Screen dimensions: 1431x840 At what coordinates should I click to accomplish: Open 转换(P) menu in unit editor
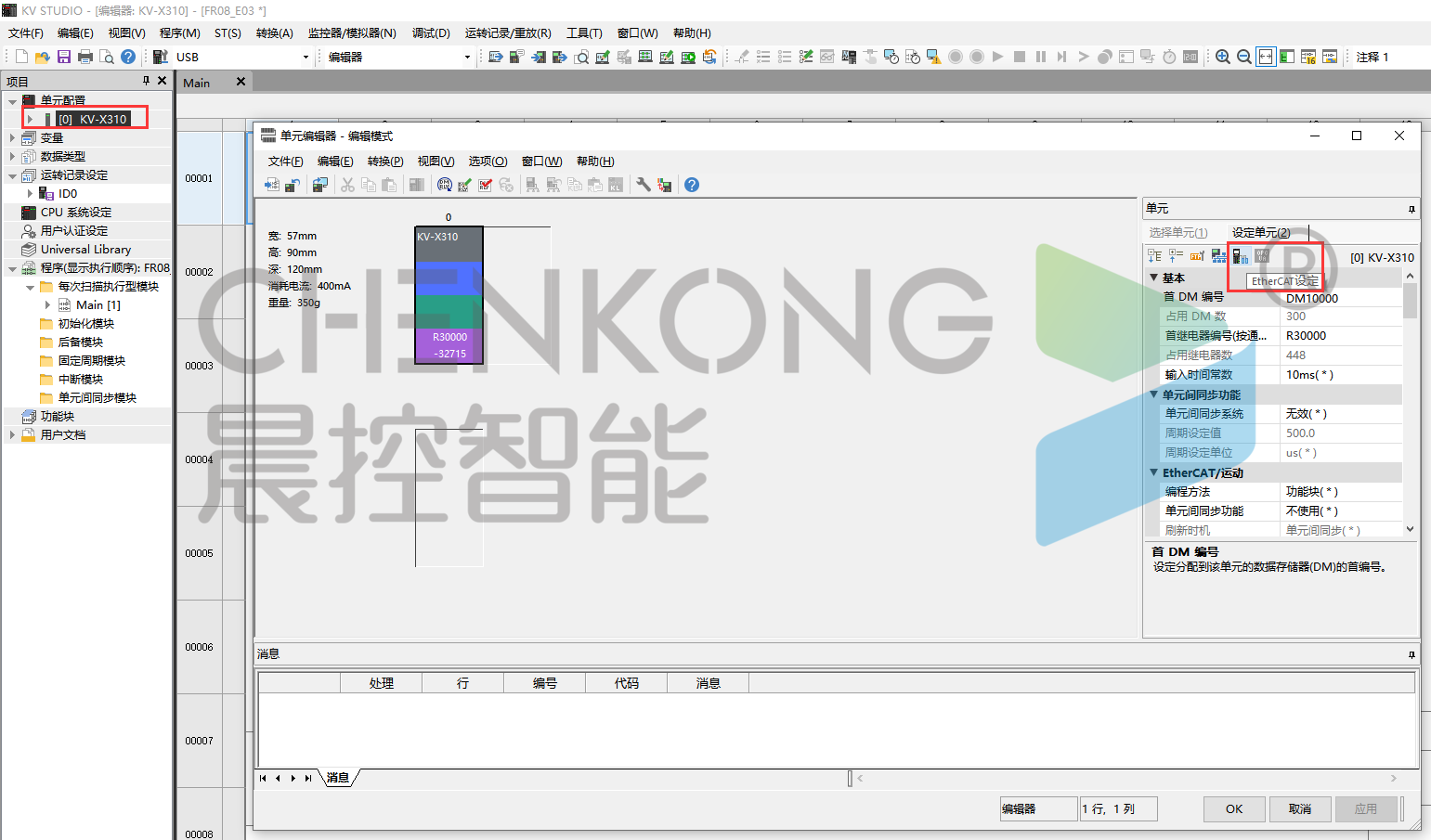(385, 162)
